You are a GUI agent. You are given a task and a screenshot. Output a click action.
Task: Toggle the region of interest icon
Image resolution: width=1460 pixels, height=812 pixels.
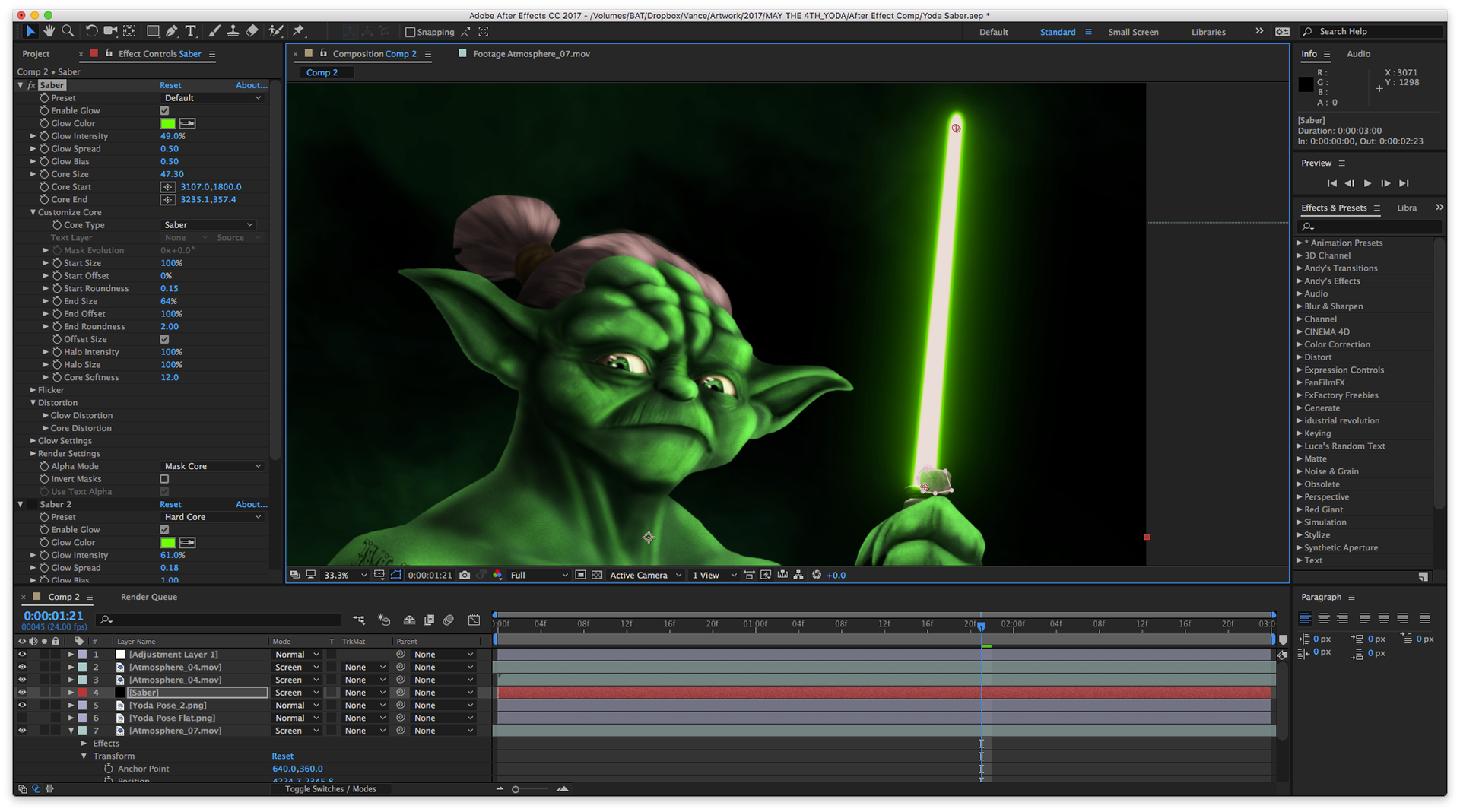coord(580,576)
